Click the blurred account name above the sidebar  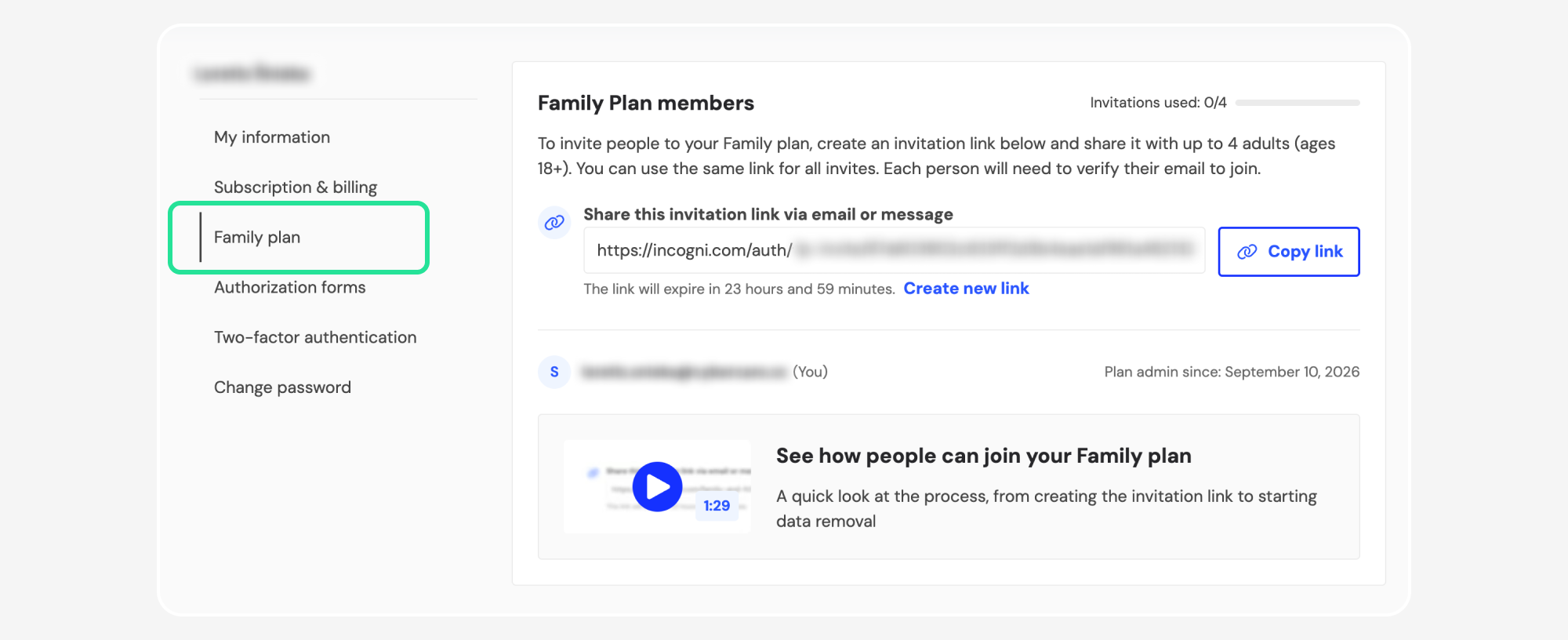pos(252,74)
